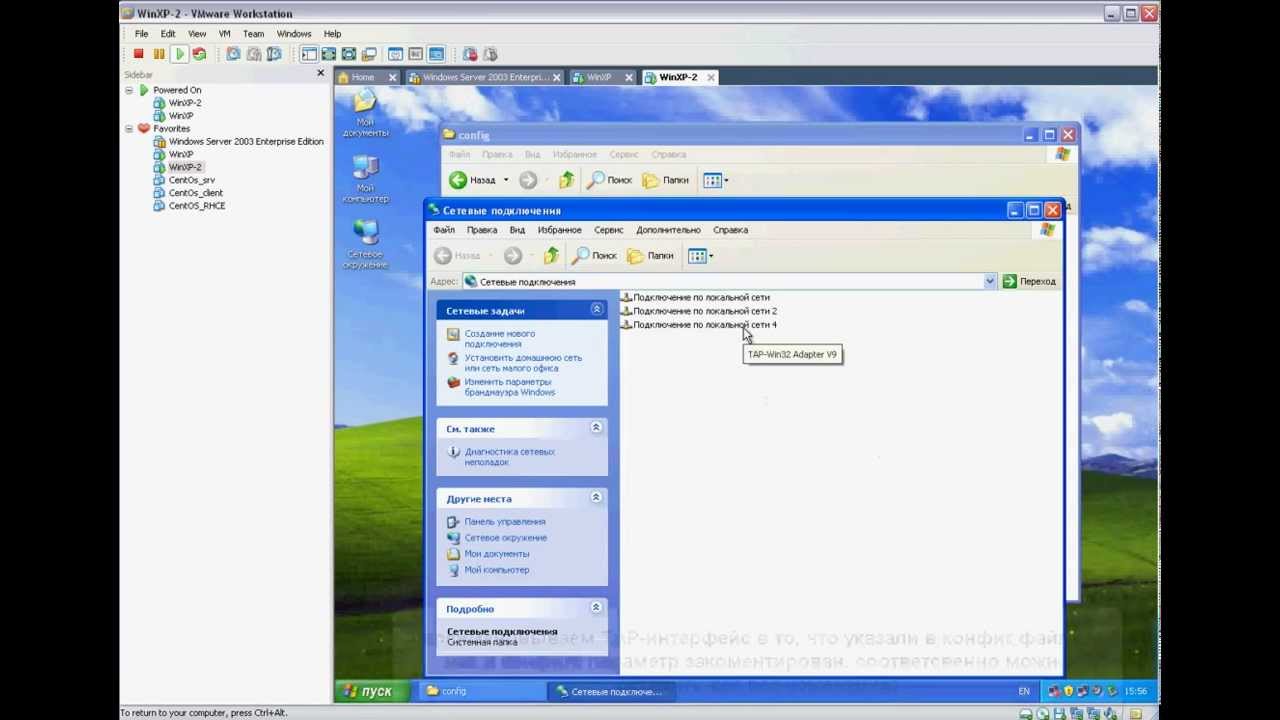Screen dimensions: 1280x720
Task: Click the Console view icon in VMware toolbar
Action: point(436,54)
